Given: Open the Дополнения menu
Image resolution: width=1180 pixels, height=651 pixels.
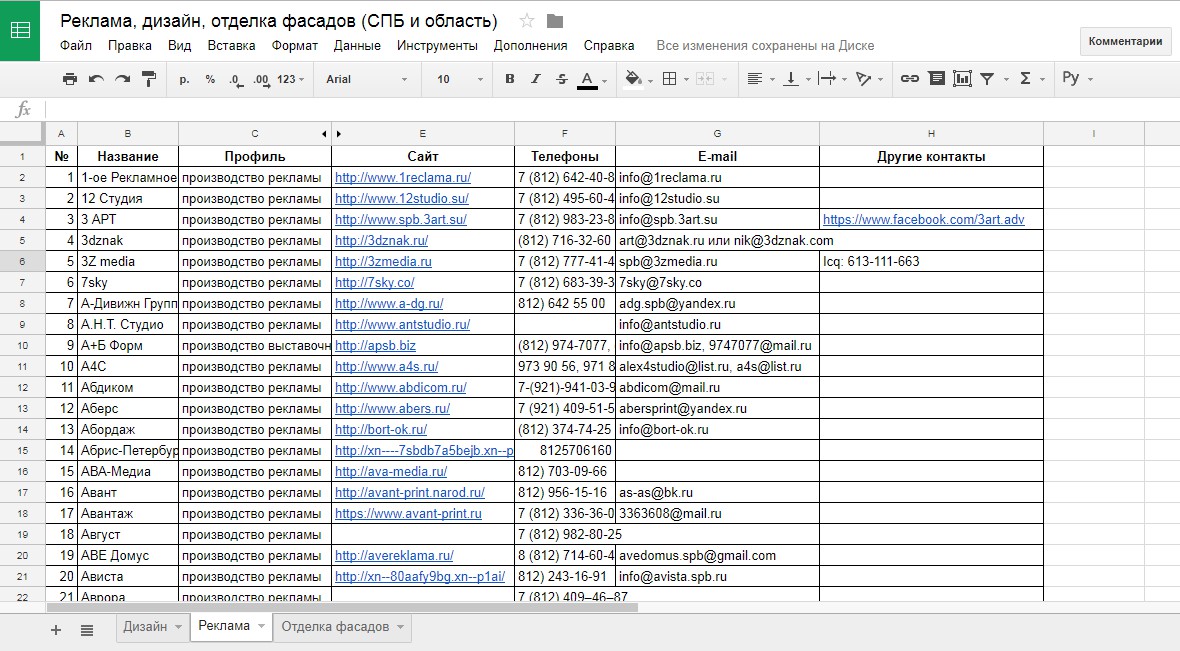Looking at the screenshot, I should [x=531, y=45].
